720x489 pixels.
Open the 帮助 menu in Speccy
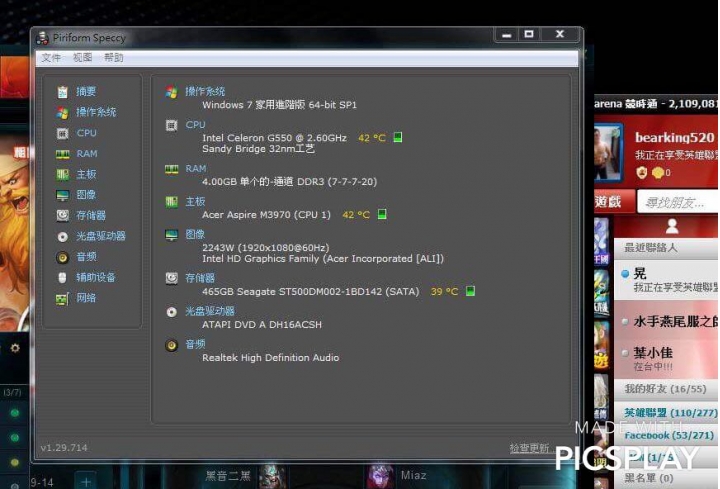113,57
